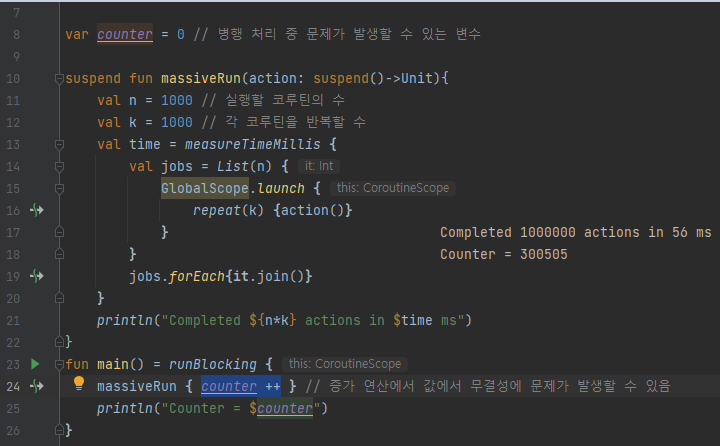Click the CoroutineScope hint after launch

(x=393, y=188)
